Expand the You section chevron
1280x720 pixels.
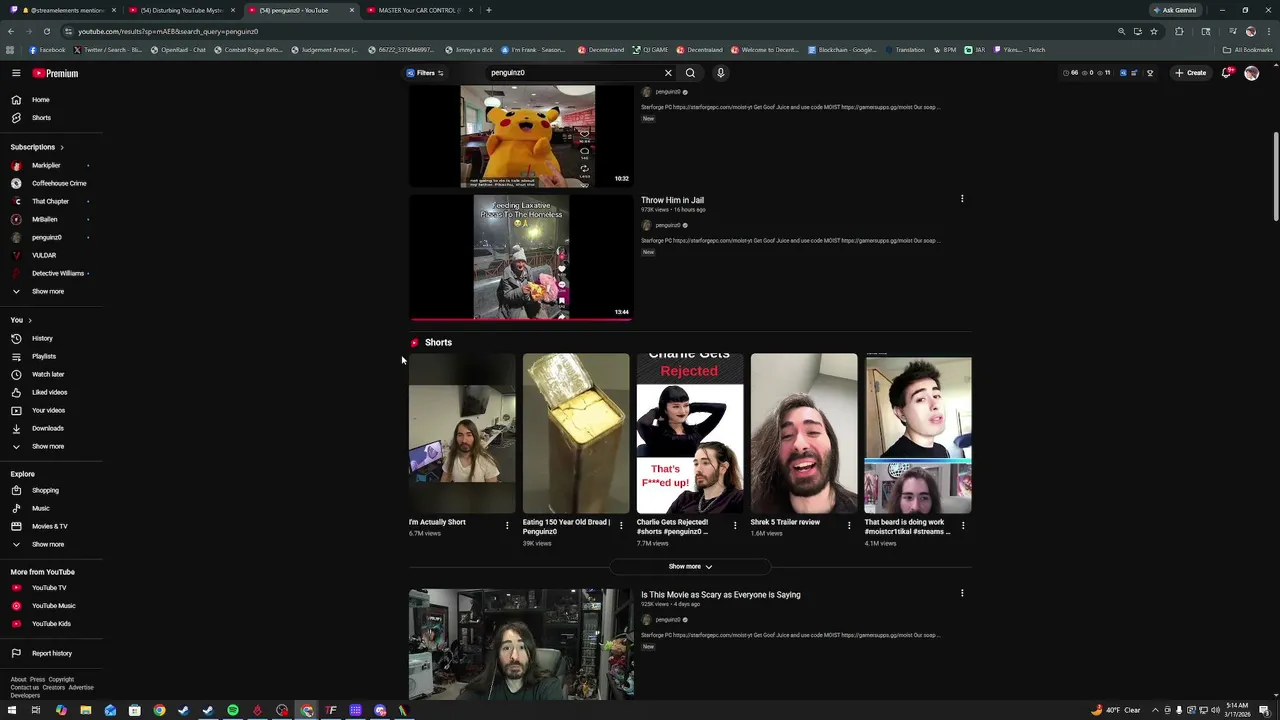pyautogui.click(x=30, y=320)
